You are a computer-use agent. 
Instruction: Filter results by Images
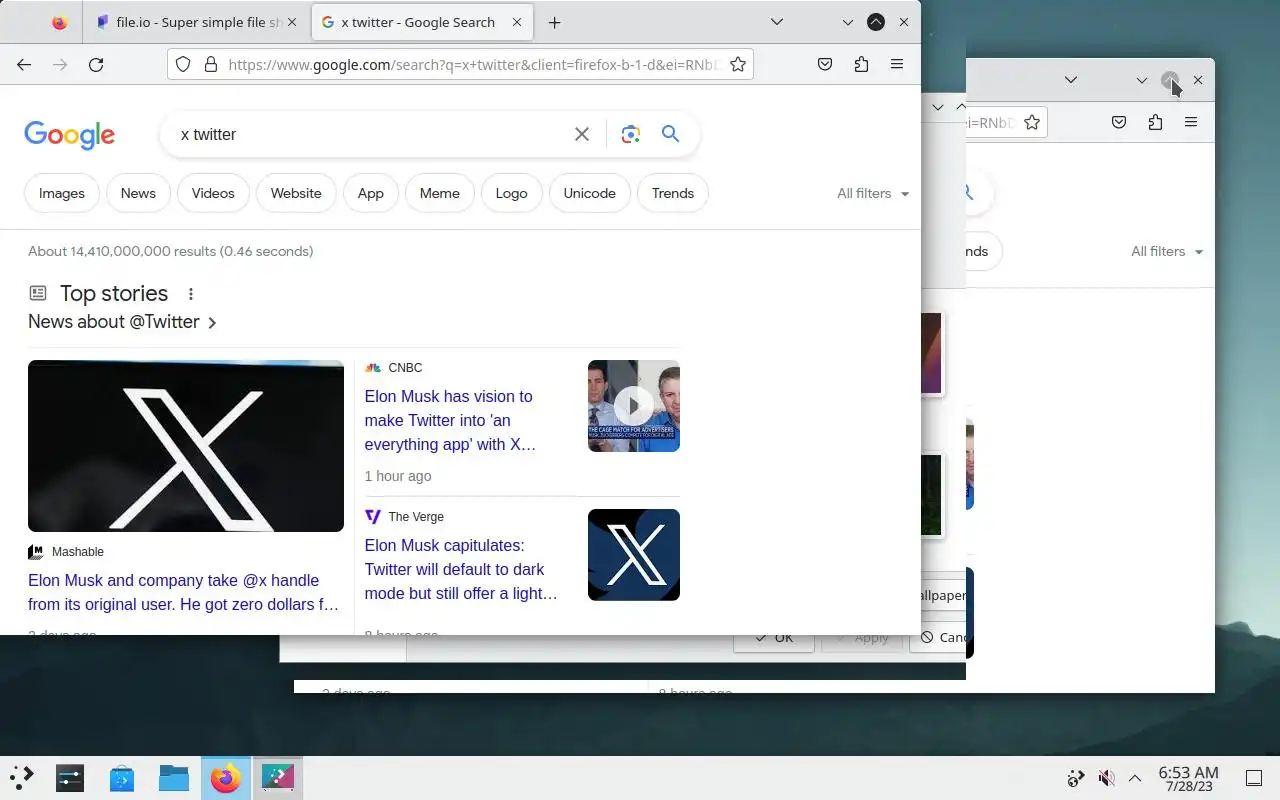[x=62, y=193]
